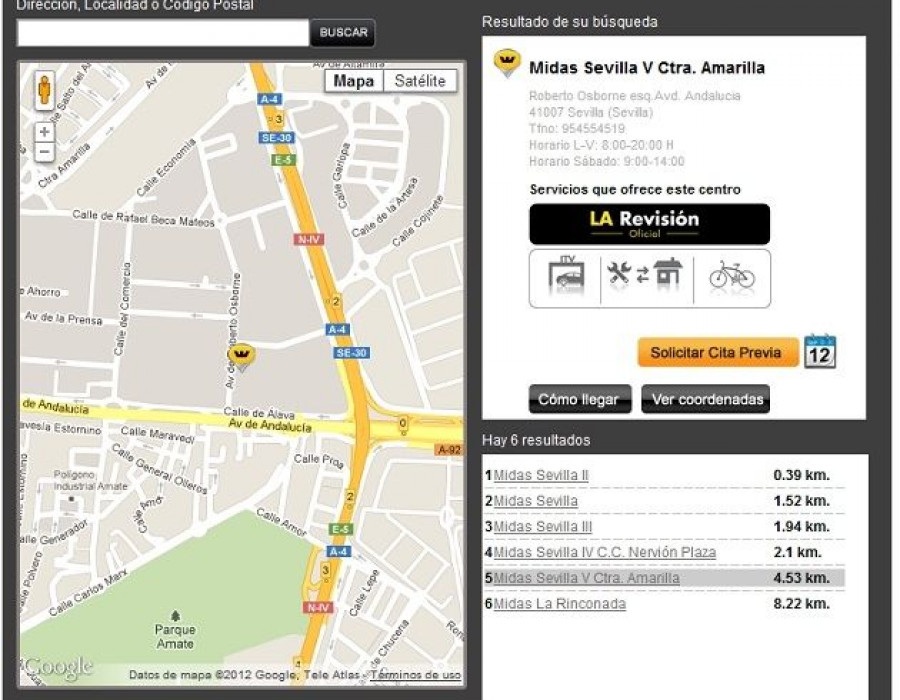Open Midas Sevilla V Ctra. Amarilla result
Screen dimensions: 900x700
586,578
